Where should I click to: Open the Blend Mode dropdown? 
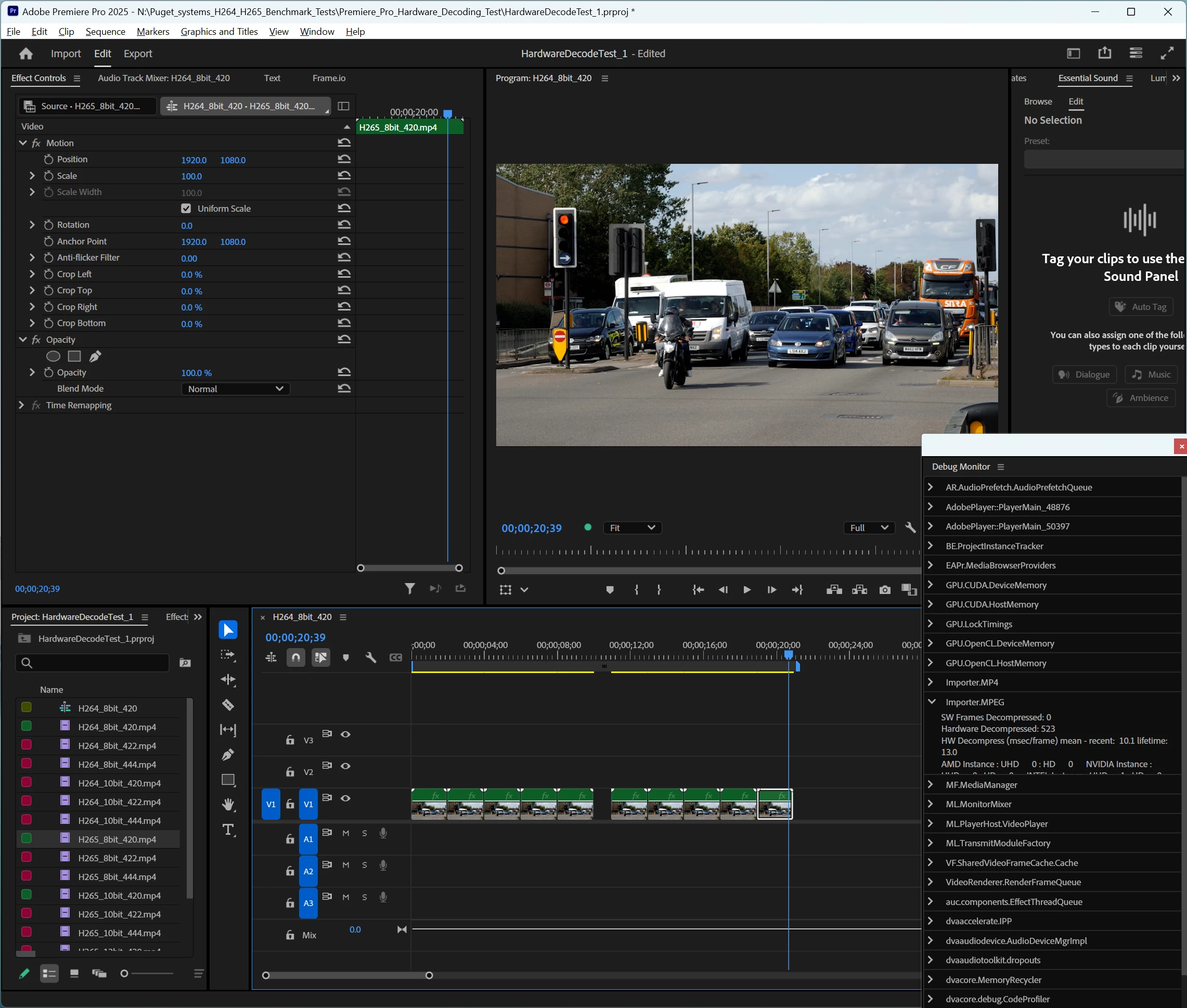(235, 389)
